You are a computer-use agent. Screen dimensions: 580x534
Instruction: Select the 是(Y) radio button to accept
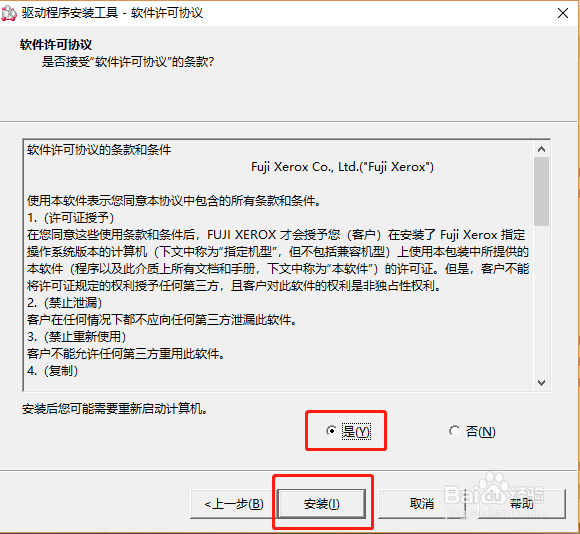[348, 431]
